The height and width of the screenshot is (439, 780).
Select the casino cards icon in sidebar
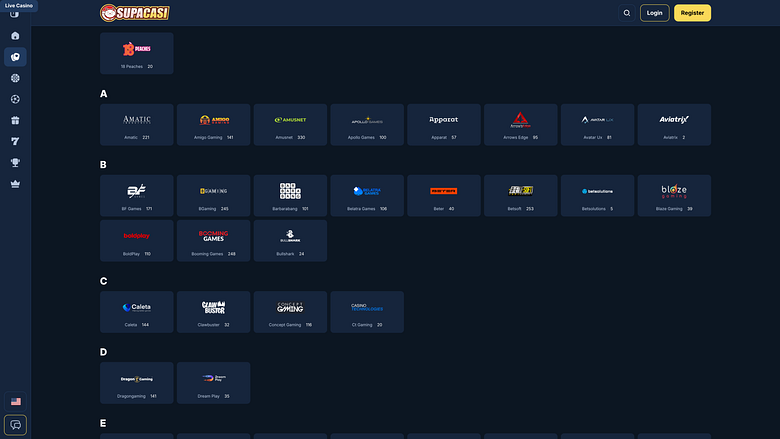[15, 57]
